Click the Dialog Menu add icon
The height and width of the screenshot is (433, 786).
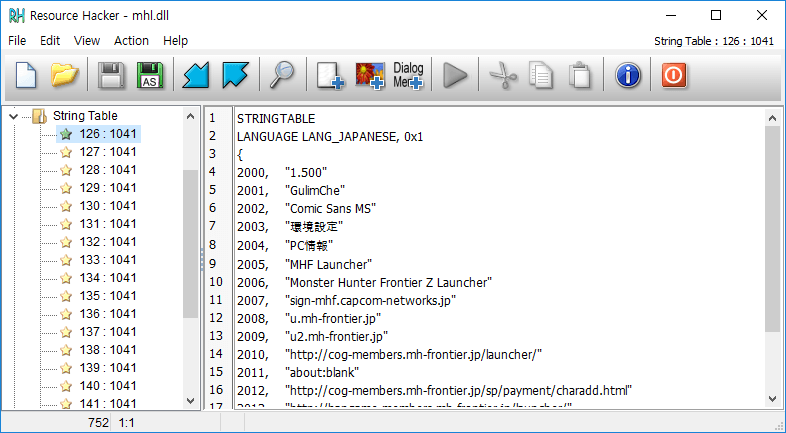click(x=408, y=75)
